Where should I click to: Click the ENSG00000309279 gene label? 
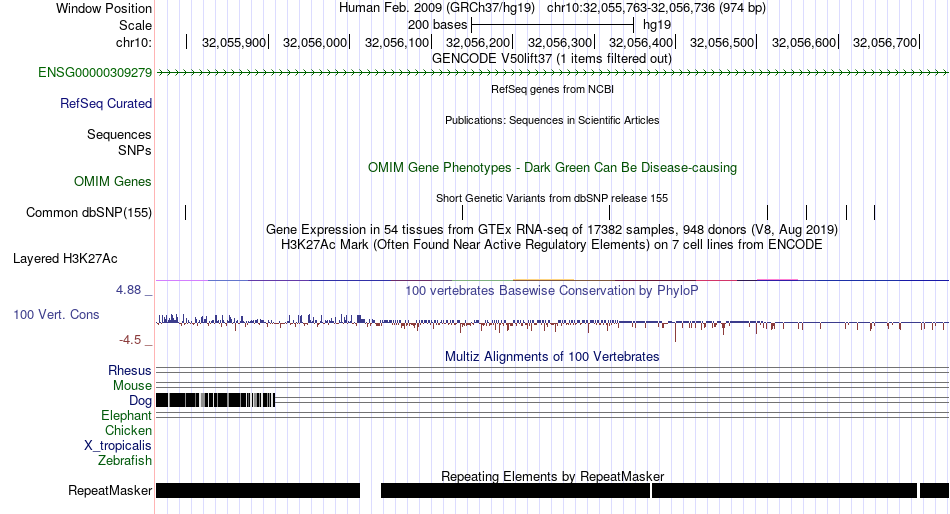(x=95, y=73)
